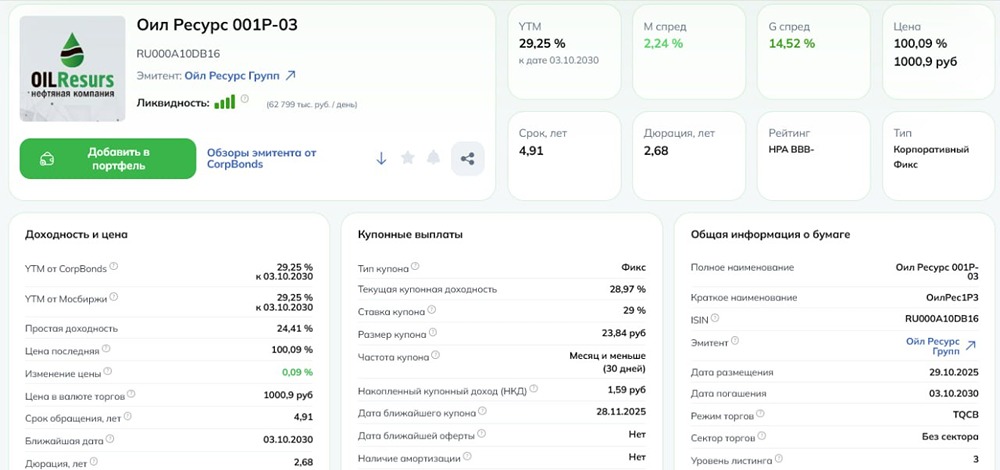Open help icon next to Уровень листинга

pyautogui.click(x=779, y=459)
